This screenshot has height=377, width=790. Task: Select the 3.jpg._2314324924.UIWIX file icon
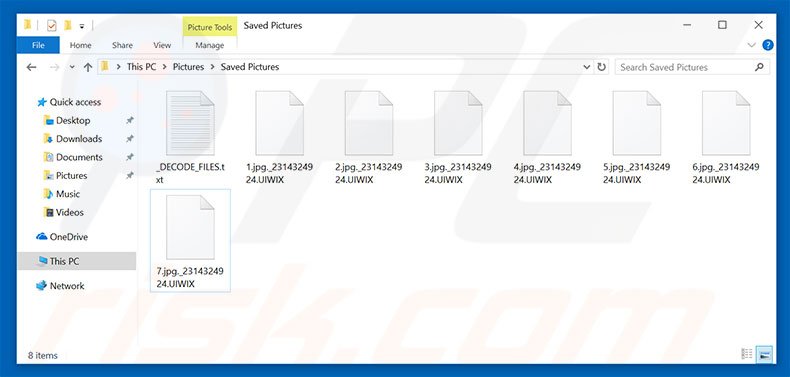pyautogui.click(x=458, y=123)
